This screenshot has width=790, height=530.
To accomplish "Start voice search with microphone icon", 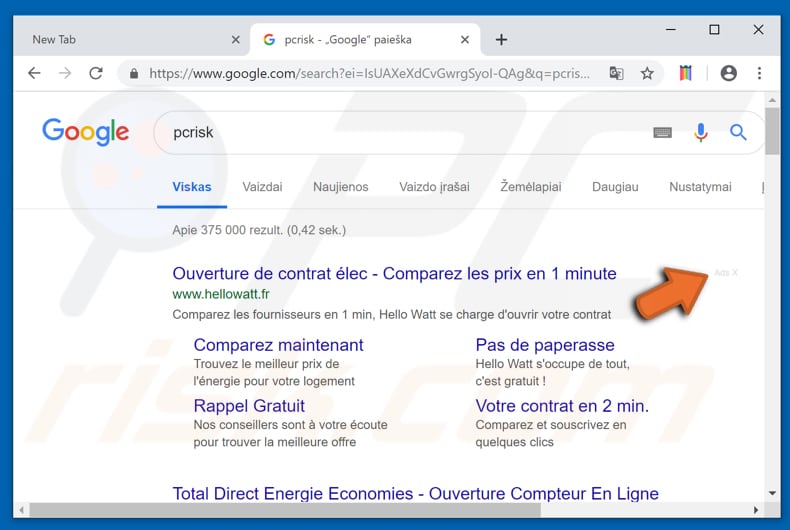I will tap(701, 132).
